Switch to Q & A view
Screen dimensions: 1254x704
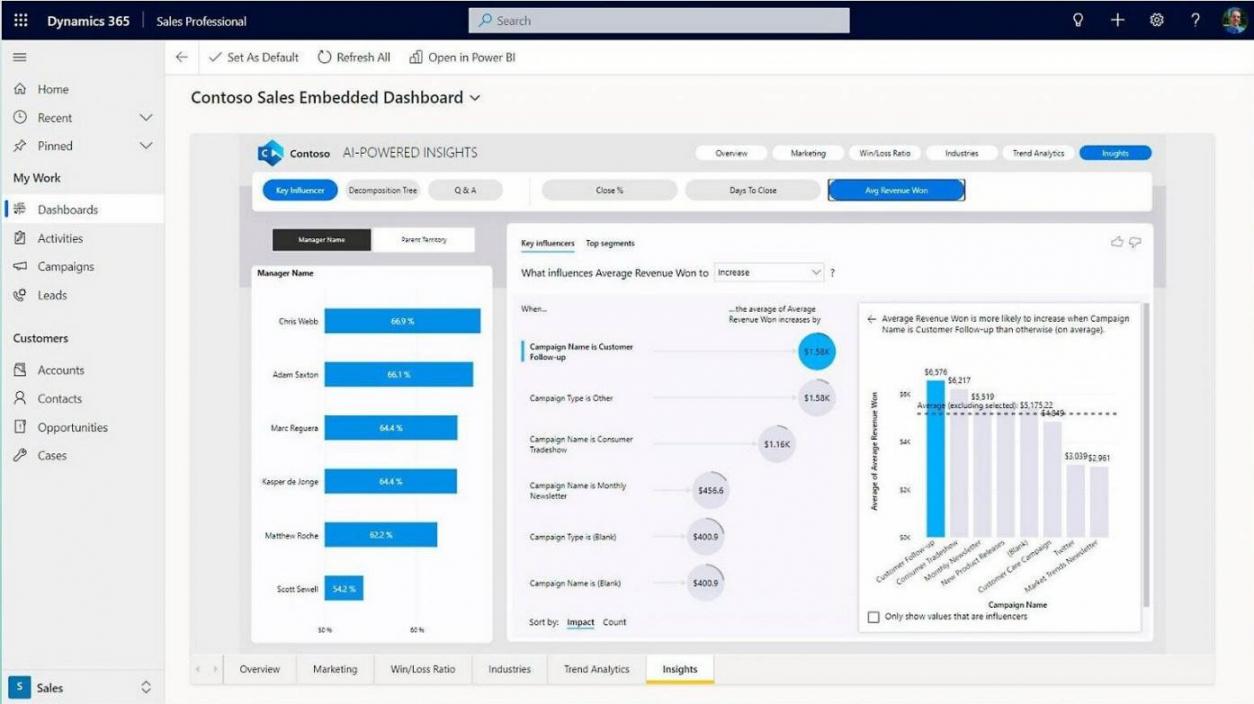click(x=465, y=190)
